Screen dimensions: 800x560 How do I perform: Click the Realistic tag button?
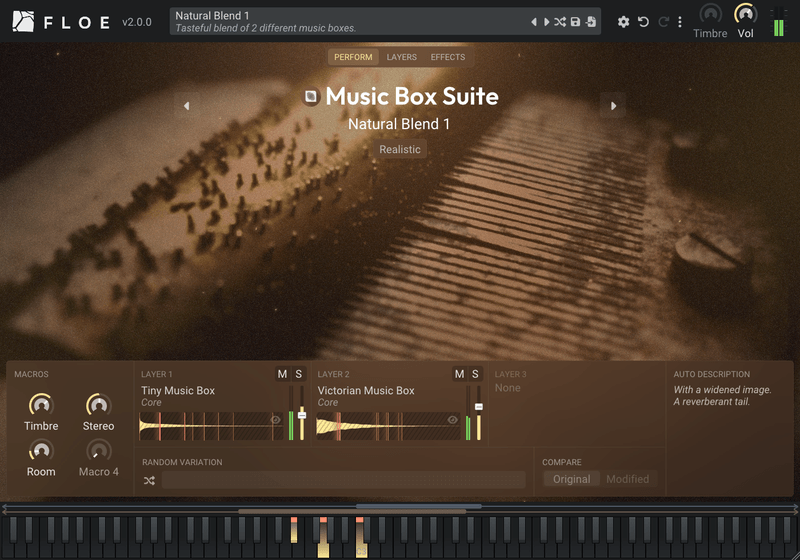[399, 149]
